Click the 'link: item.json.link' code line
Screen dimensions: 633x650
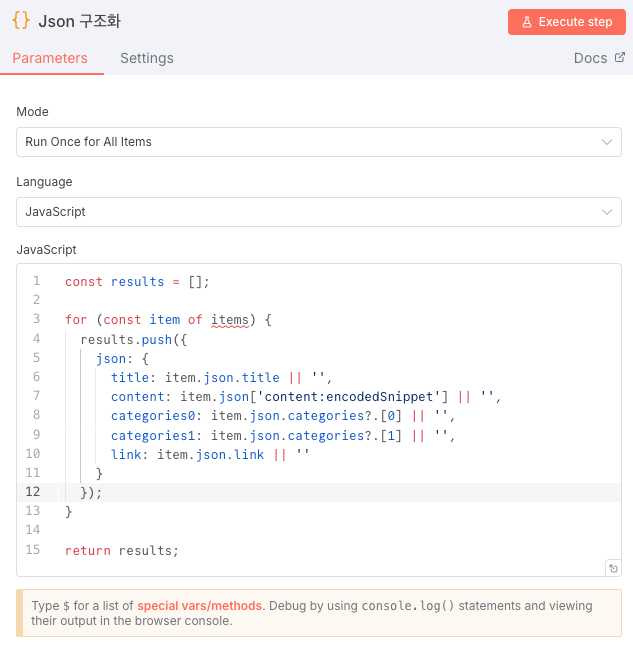[210, 455]
